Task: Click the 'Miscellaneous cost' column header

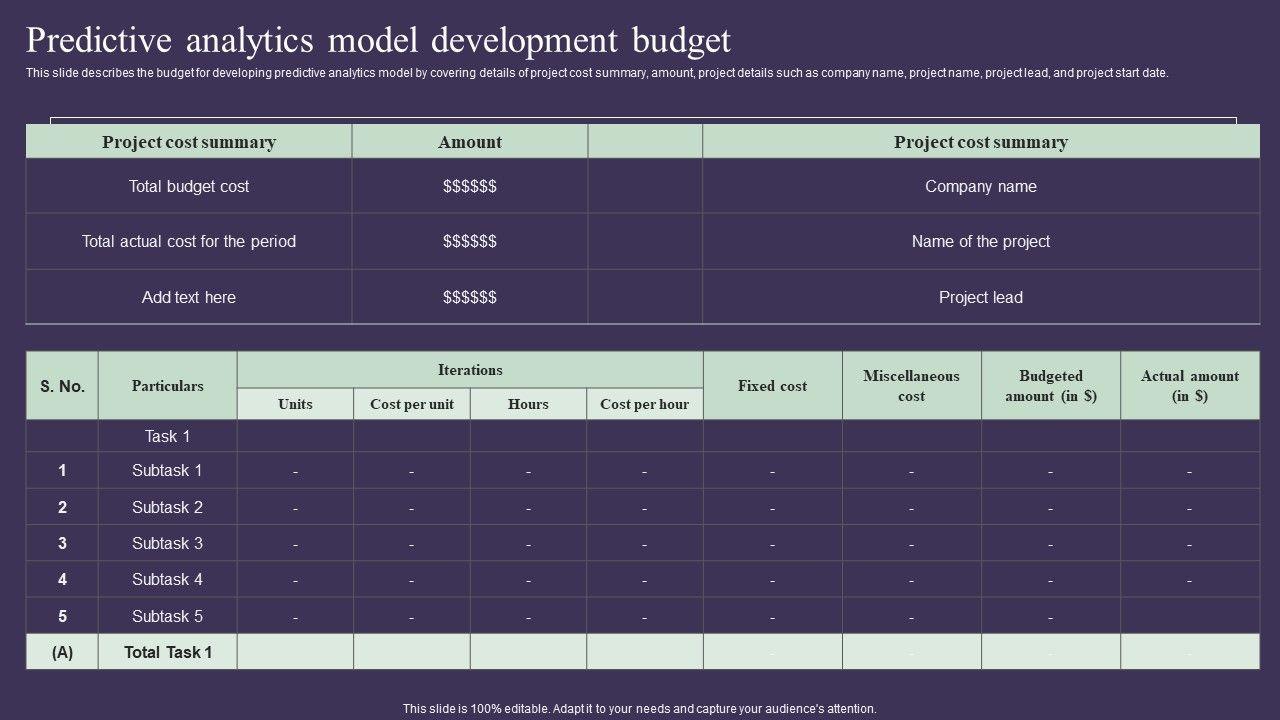Action: click(x=911, y=386)
